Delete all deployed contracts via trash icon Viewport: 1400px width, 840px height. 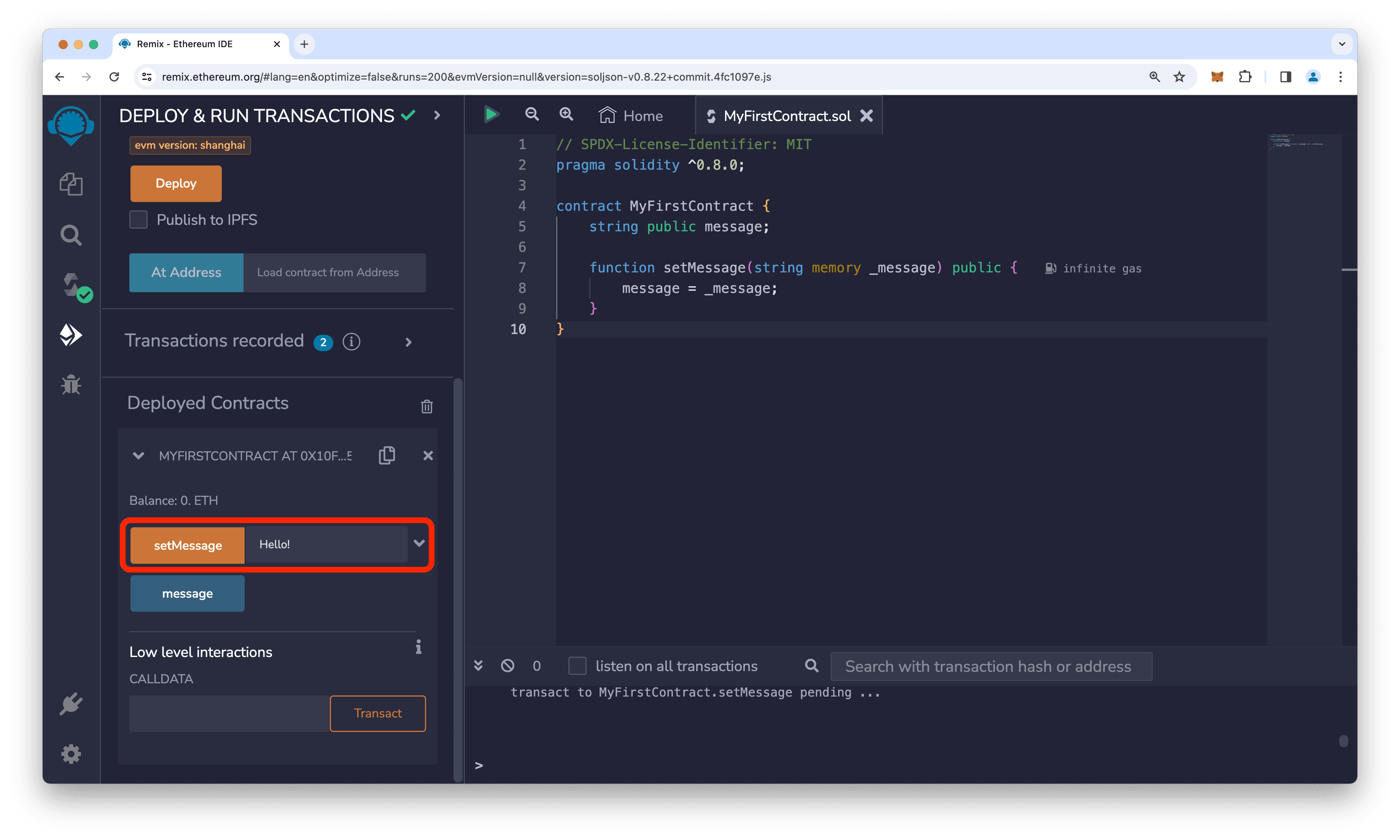tap(426, 406)
